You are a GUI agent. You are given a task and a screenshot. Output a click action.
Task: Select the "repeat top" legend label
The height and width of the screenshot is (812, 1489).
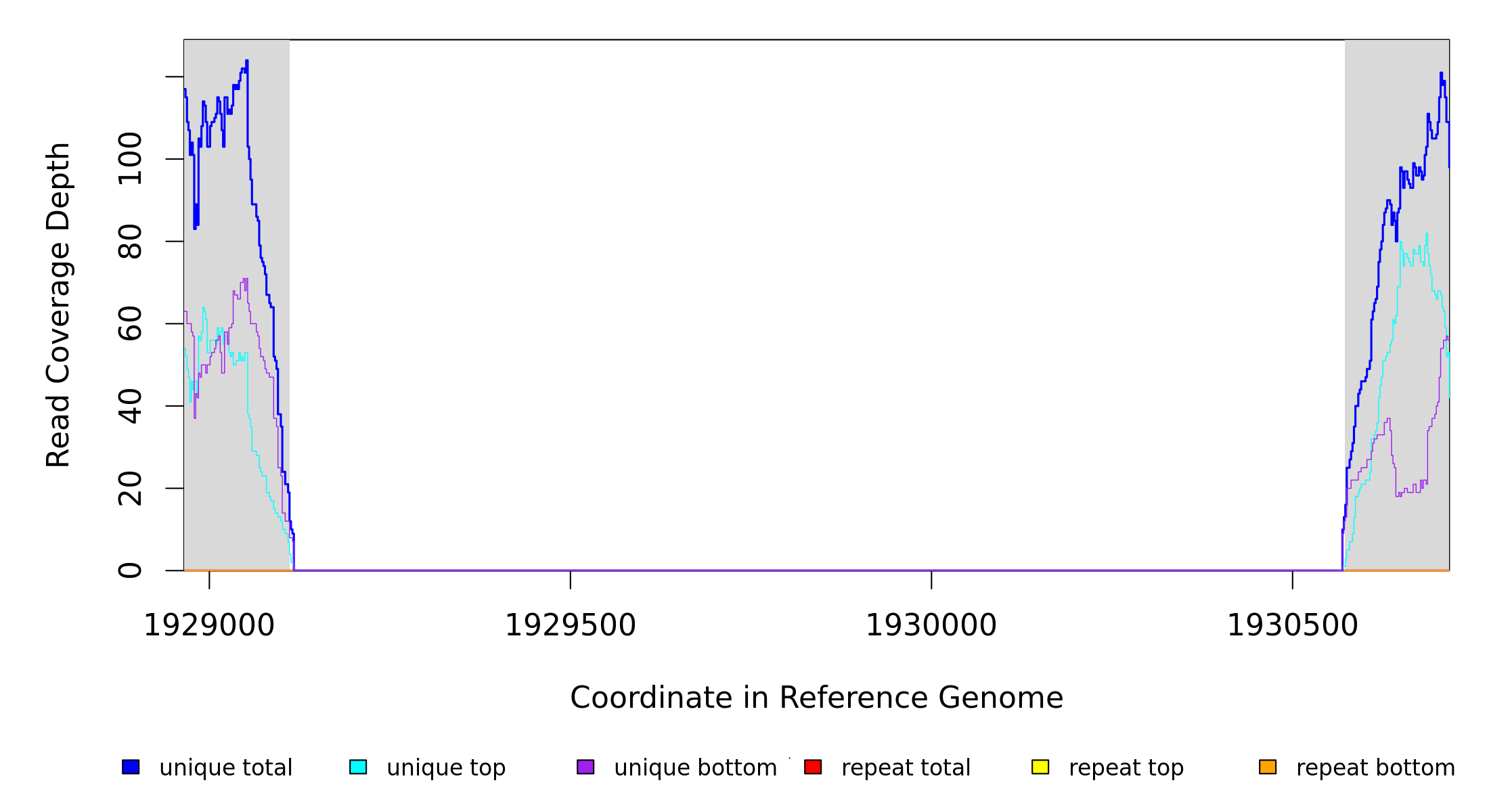1126,768
